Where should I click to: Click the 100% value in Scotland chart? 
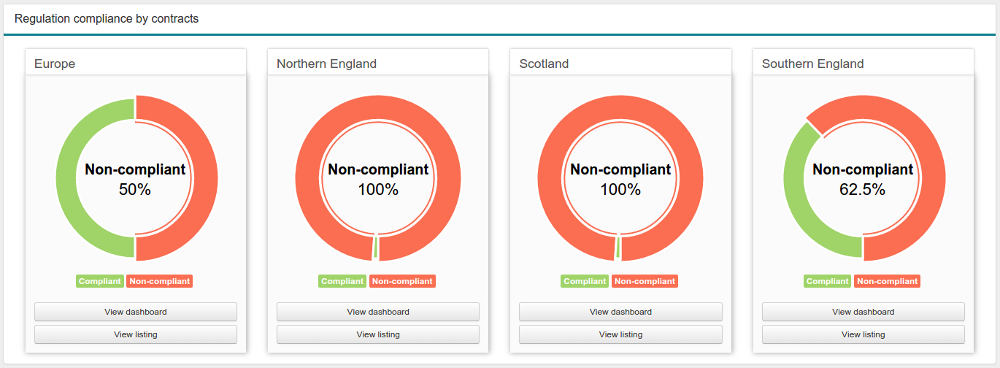click(621, 189)
